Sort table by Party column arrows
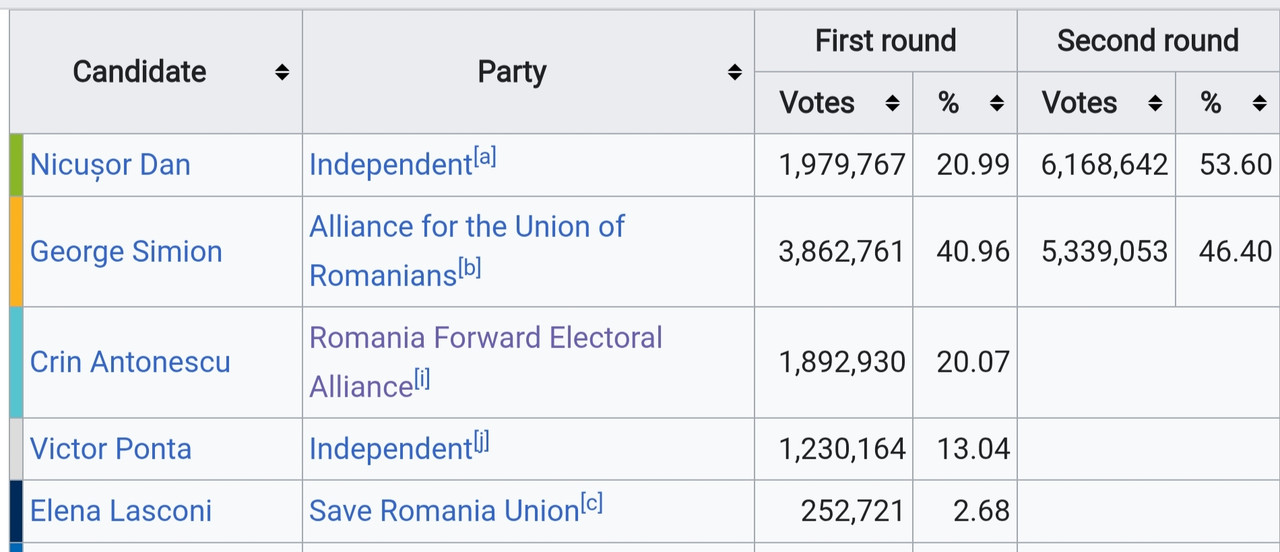1280x552 pixels. pos(734,72)
